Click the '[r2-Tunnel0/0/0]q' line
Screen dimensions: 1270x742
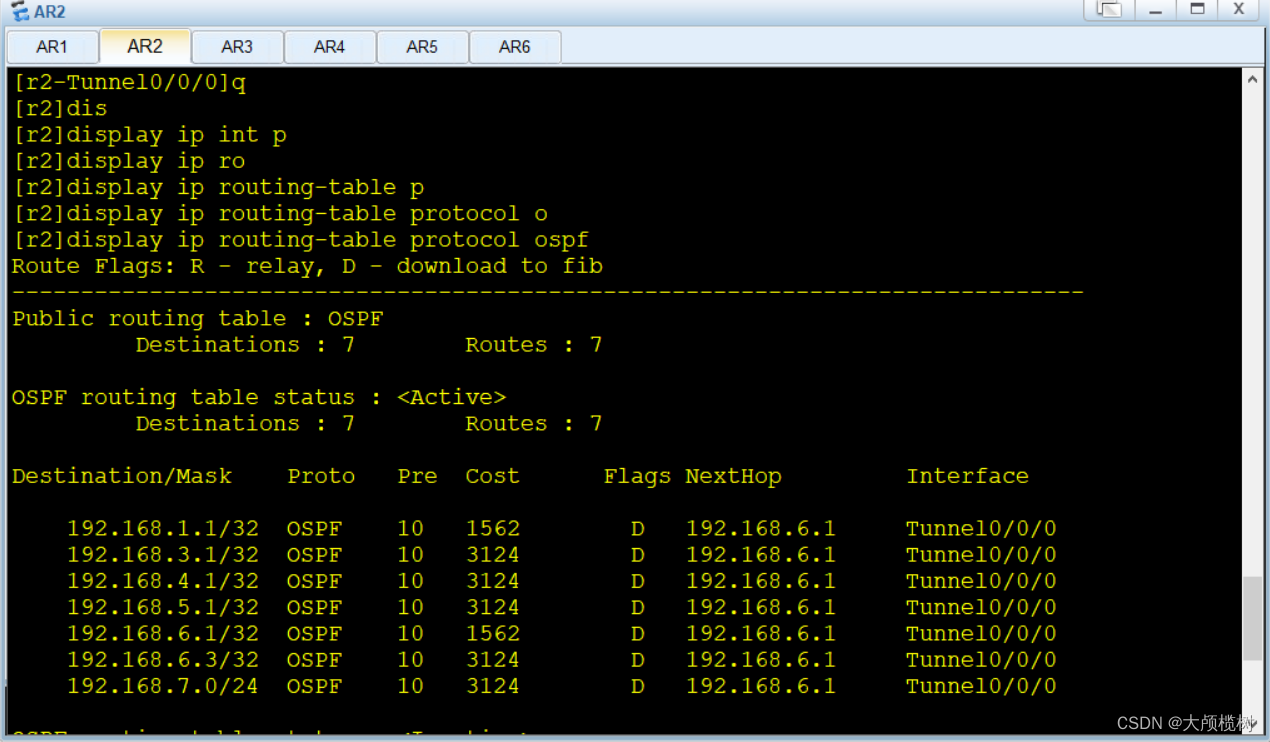[129, 82]
